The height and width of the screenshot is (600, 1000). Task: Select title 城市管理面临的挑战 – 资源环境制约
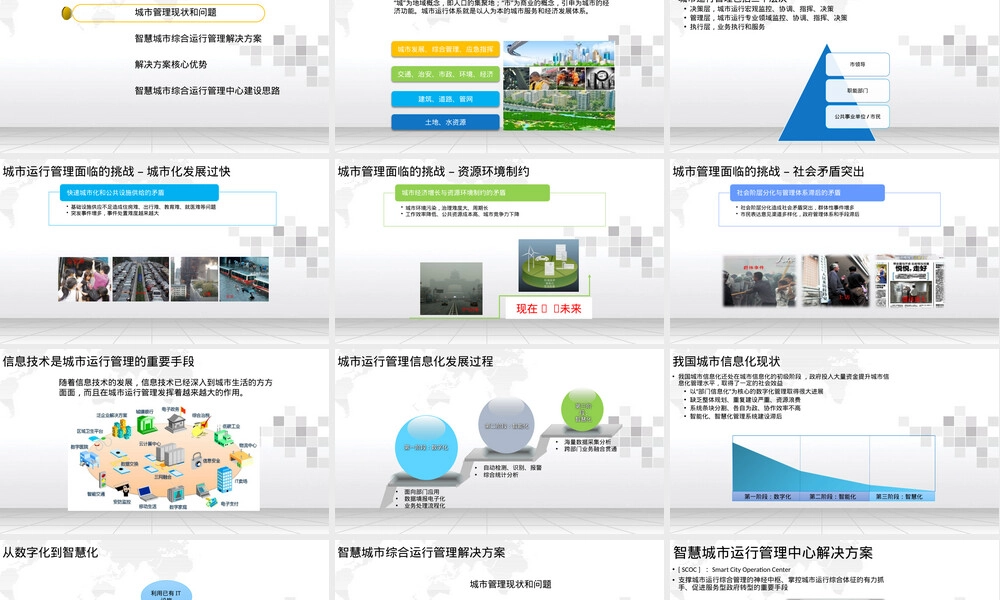click(433, 172)
